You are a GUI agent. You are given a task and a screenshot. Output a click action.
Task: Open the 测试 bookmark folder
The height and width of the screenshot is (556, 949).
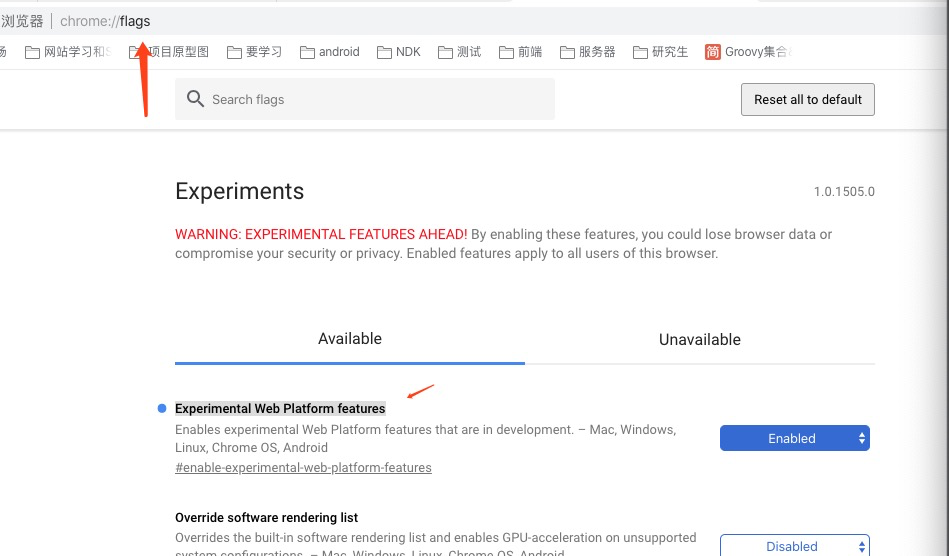tap(460, 52)
